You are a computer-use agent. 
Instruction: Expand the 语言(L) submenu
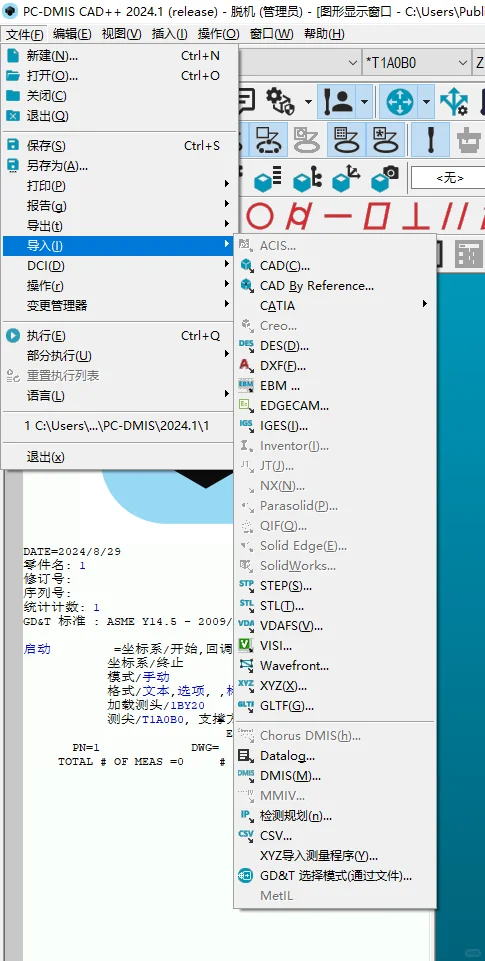119,396
